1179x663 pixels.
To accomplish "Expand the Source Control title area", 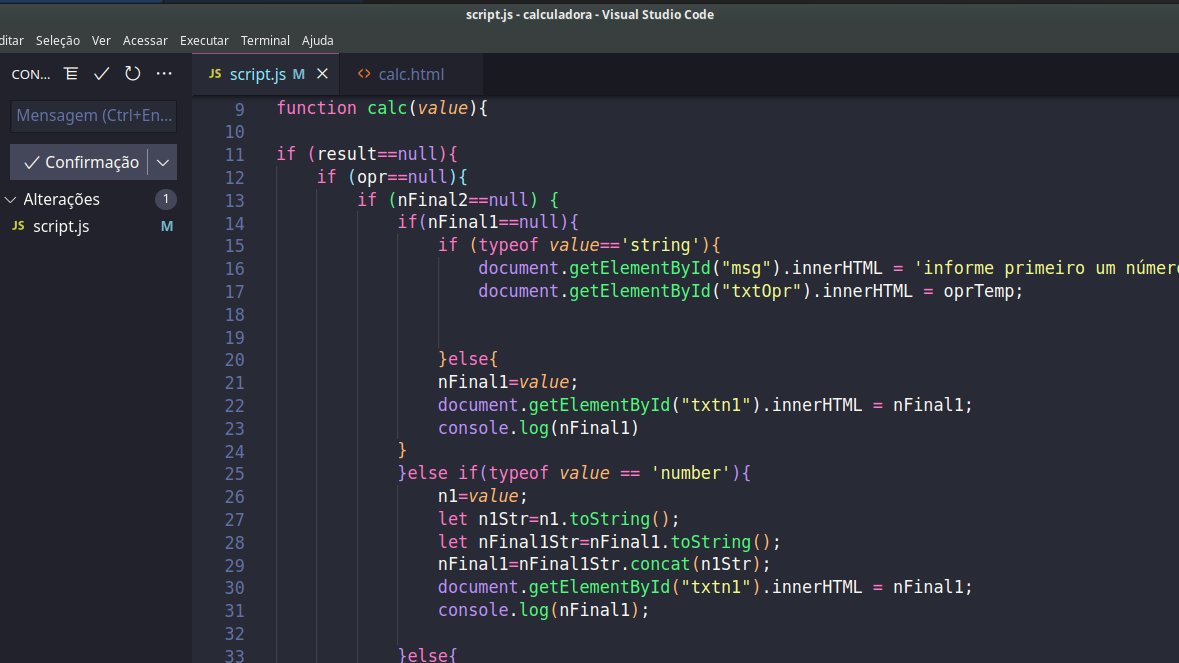I will tap(30, 73).
